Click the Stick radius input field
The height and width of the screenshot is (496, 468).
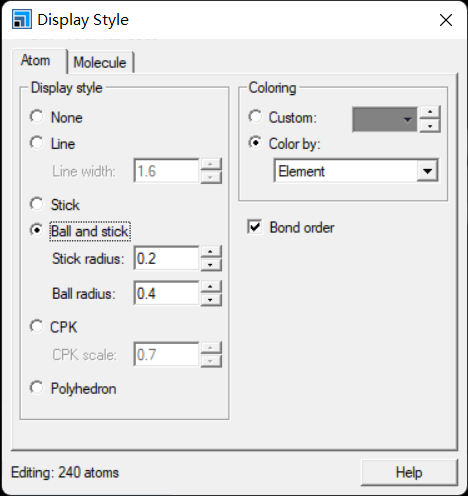click(x=166, y=258)
